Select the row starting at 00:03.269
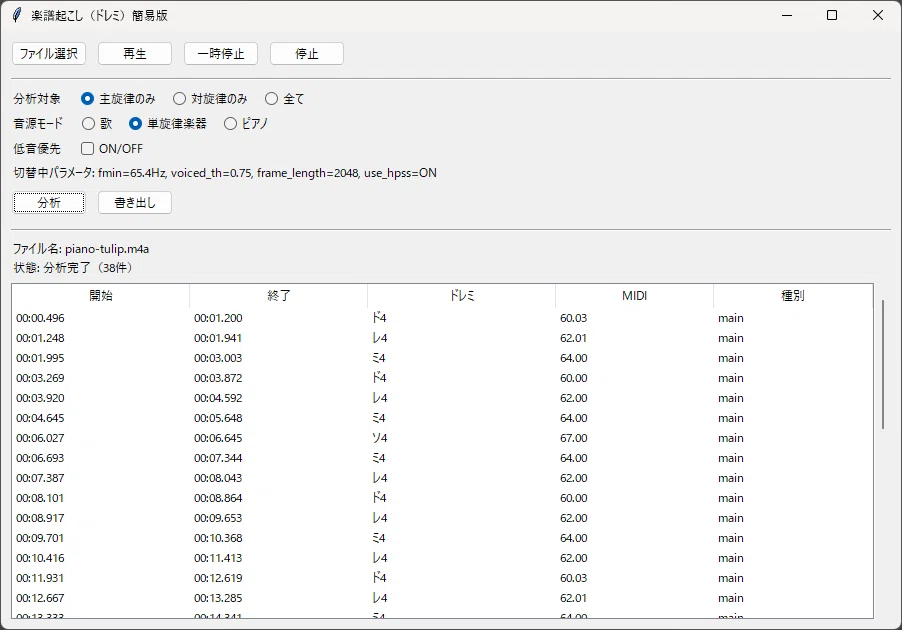Image resolution: width=902 pixels, height=630 pixels. point(442,378)
